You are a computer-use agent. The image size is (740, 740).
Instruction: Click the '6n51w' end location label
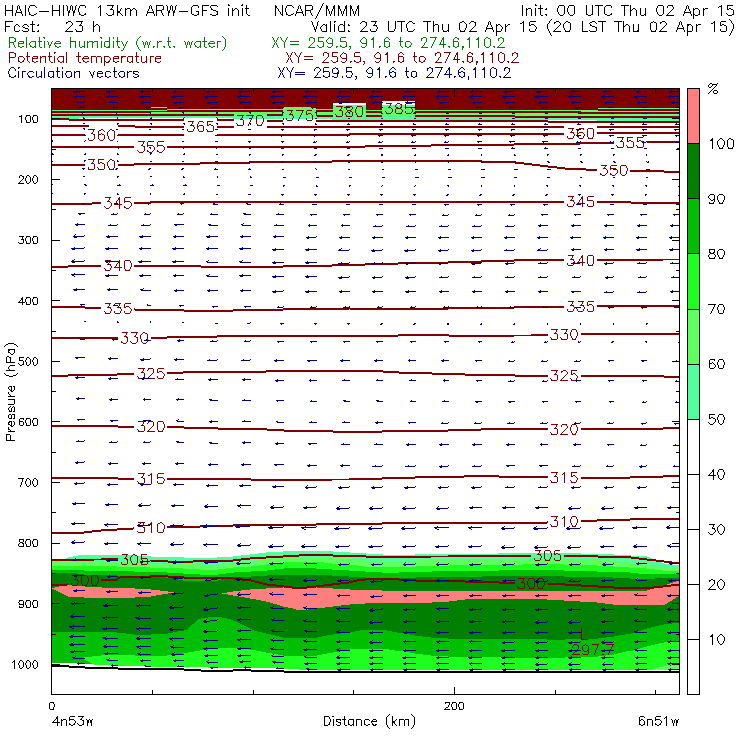[x=658, y=722]
